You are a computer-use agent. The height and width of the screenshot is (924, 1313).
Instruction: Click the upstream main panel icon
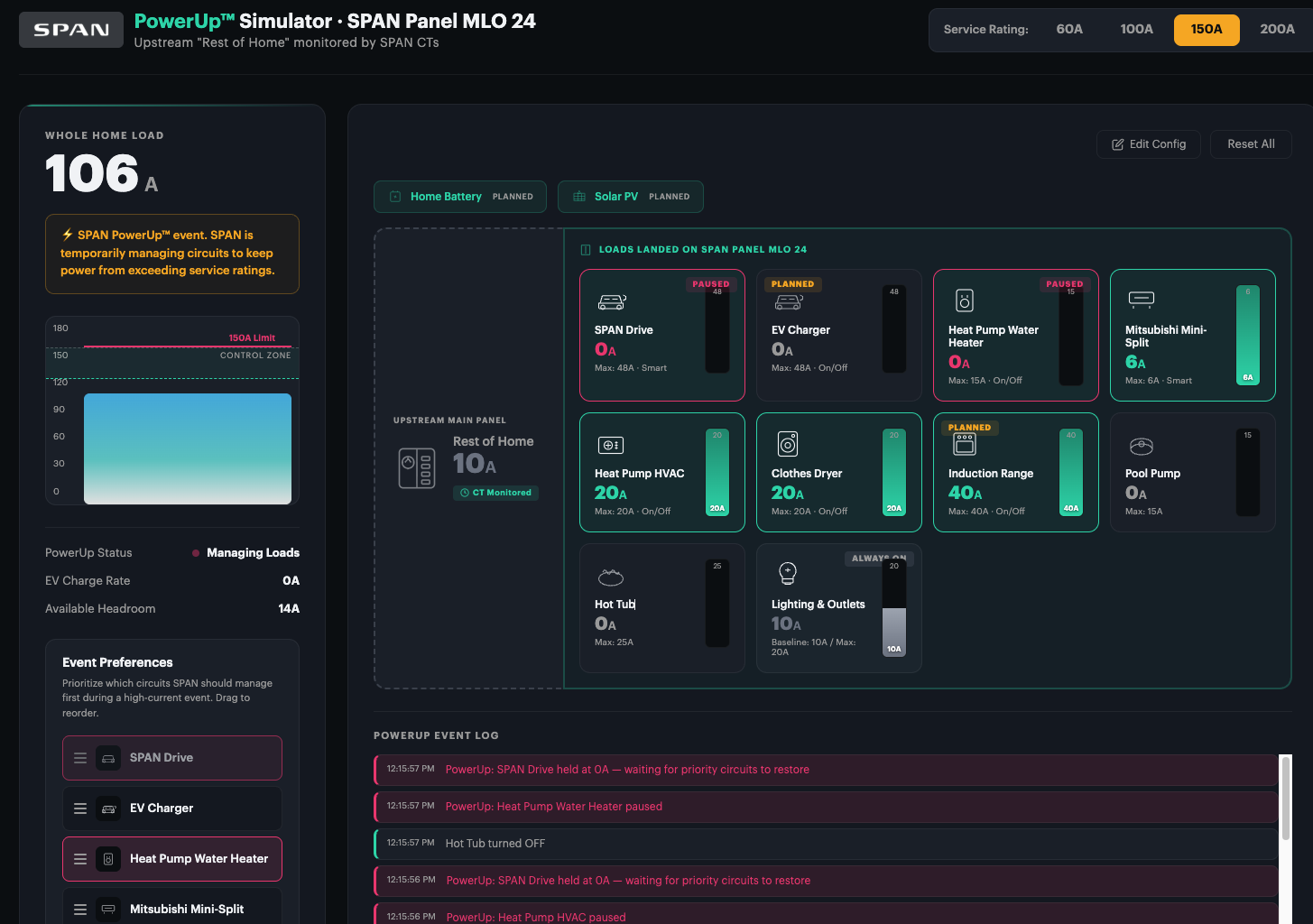[417, 468]
